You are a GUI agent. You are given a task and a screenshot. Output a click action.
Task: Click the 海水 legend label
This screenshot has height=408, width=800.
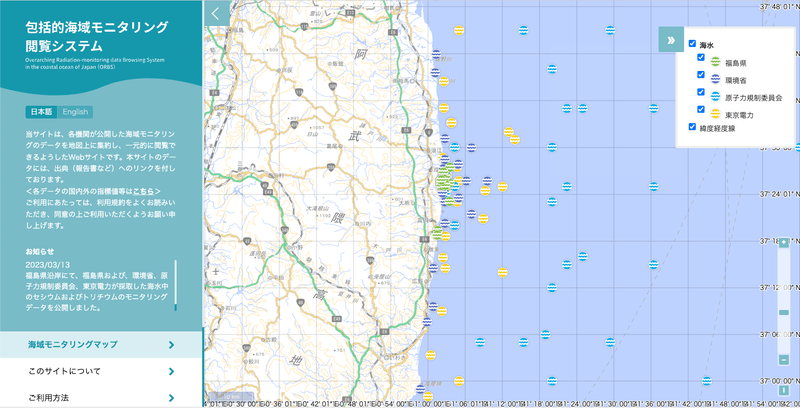click(x=707, y=45)
